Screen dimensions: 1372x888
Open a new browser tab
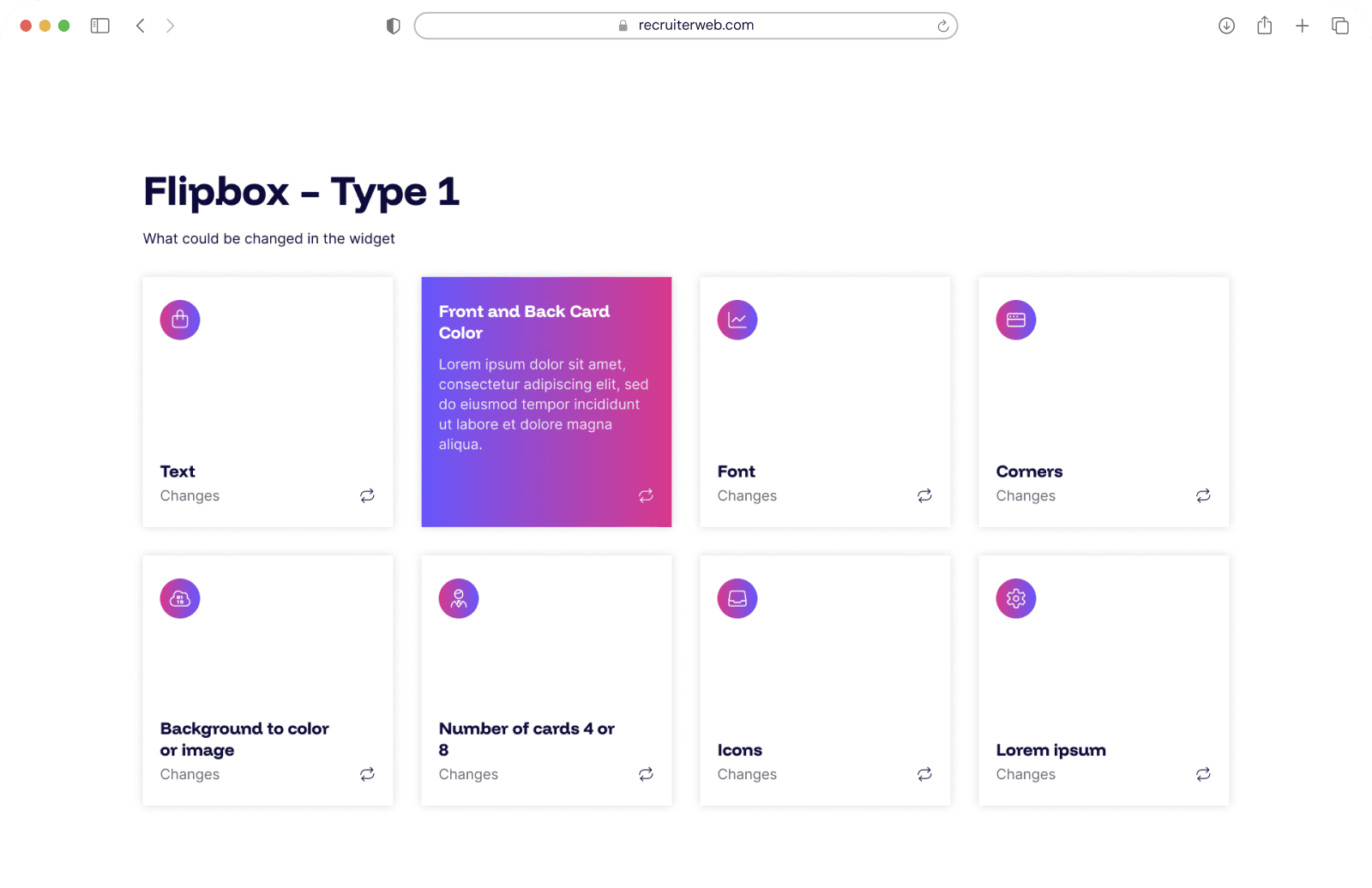coord(1302,25)
